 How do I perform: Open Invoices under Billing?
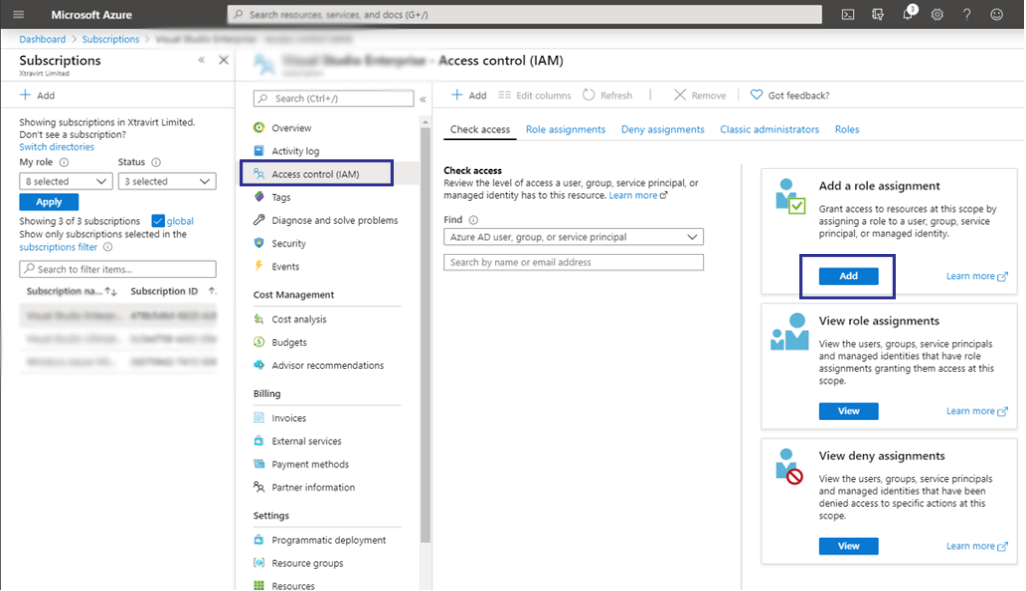(289, 418)
